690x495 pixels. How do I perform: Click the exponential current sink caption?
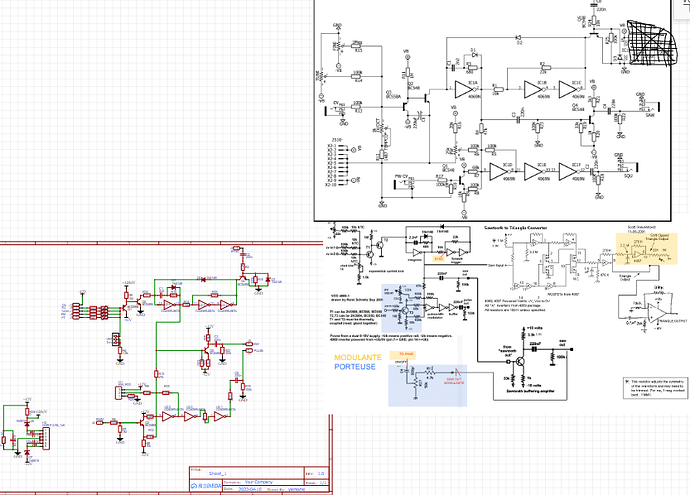click(386, 271)
